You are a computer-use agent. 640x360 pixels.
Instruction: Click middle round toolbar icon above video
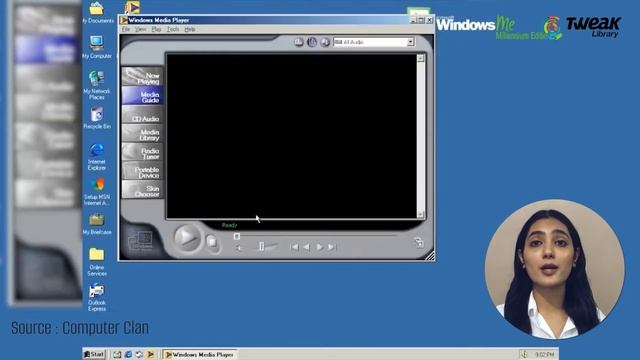click(312, 42)
